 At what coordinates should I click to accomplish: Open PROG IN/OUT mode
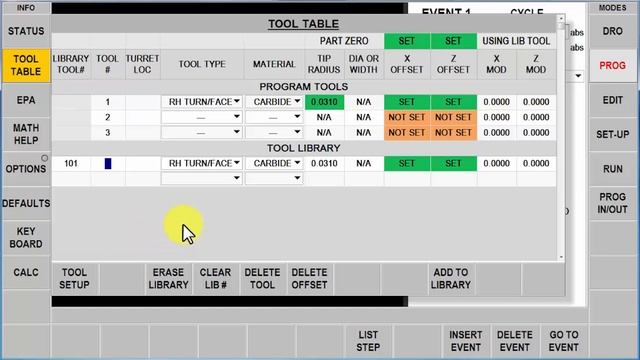pyautogui.click(x=612, y=203)
